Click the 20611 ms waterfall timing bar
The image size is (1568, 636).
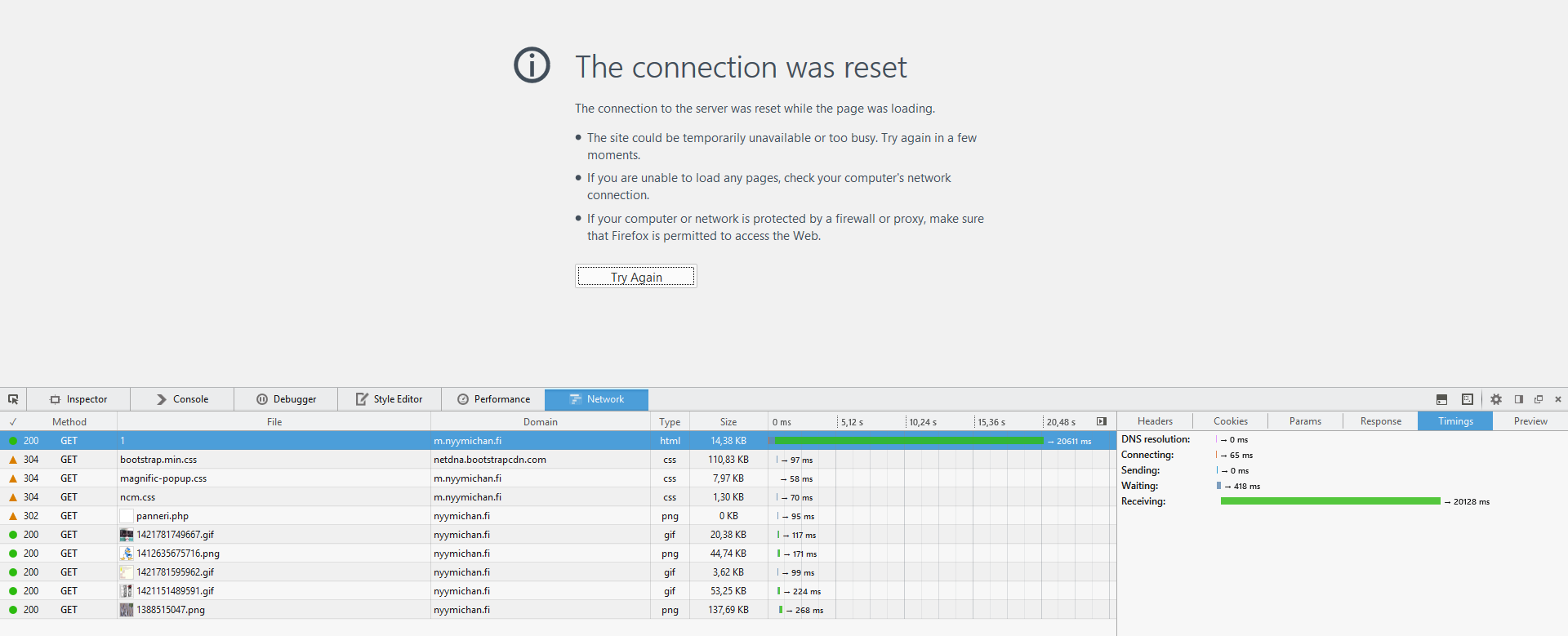coord(908,441)
